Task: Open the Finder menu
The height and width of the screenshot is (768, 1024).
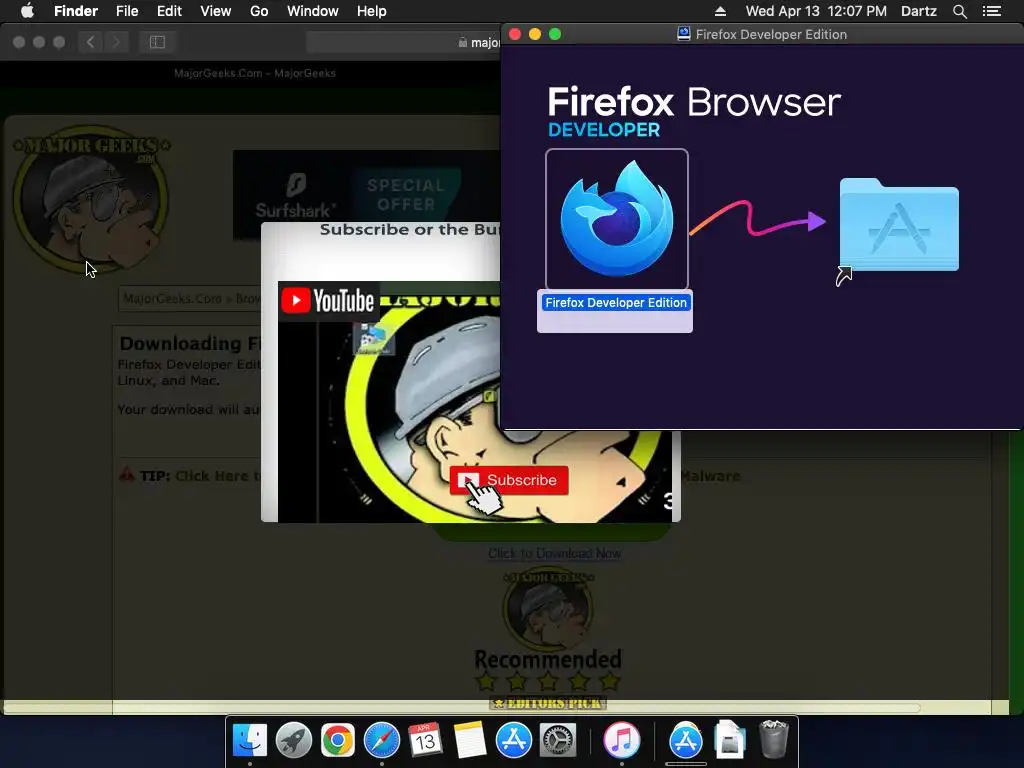Action: coord(76,11)
